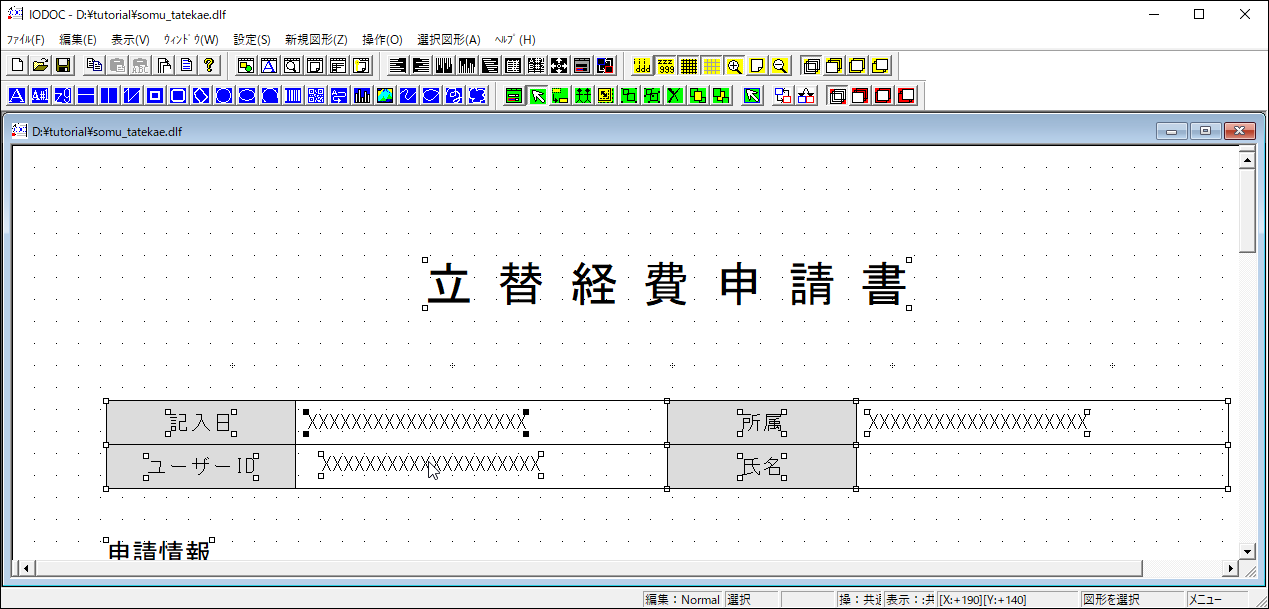This screenshot has height=609, width=1269.
Task: Zoom out with the magnifier minus icon
Action: (780, 66)
